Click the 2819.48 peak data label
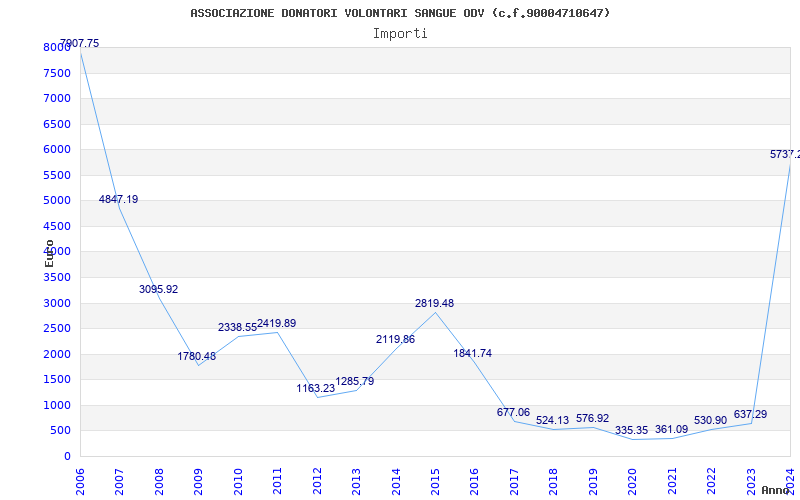 pos(434,304)
